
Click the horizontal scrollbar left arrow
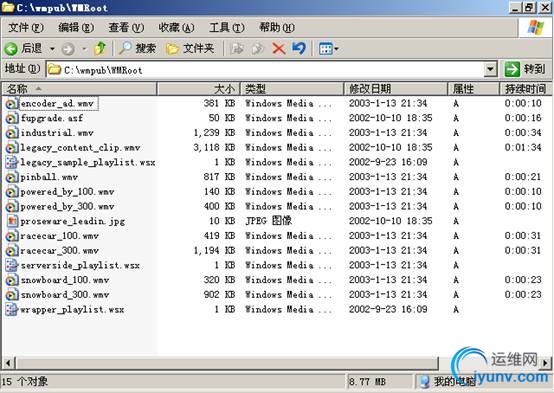coord(8,362)
